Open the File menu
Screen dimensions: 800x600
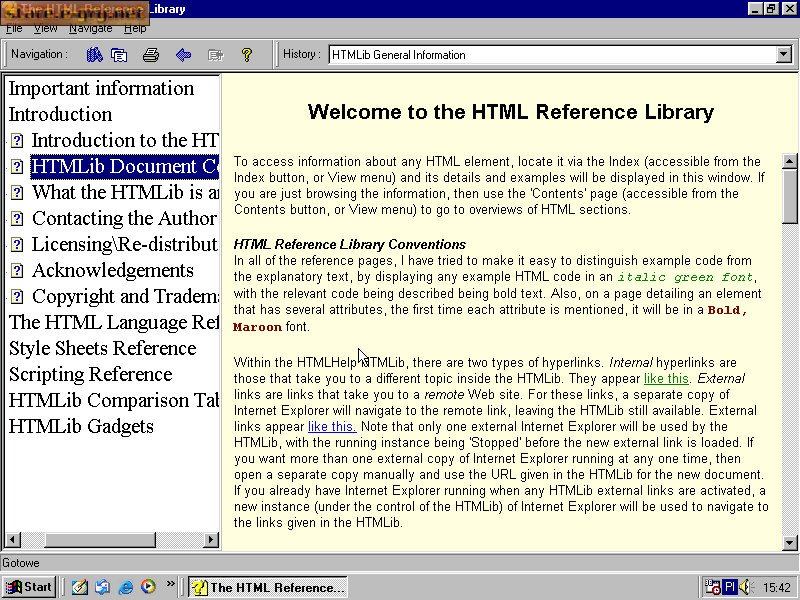14,29
